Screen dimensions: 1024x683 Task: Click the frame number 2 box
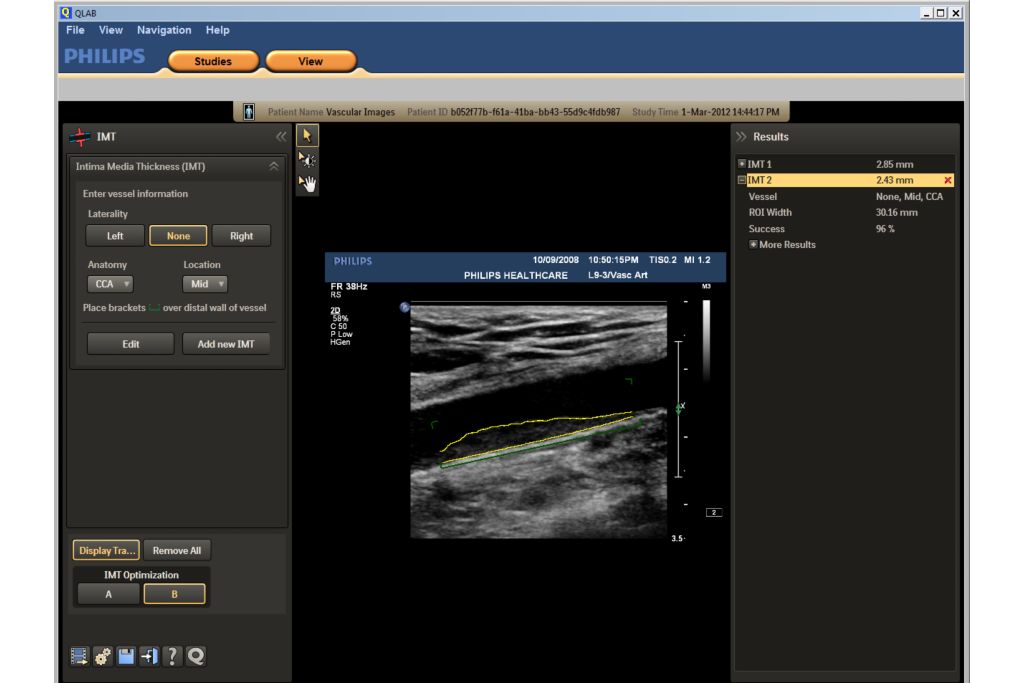[714, 513]
